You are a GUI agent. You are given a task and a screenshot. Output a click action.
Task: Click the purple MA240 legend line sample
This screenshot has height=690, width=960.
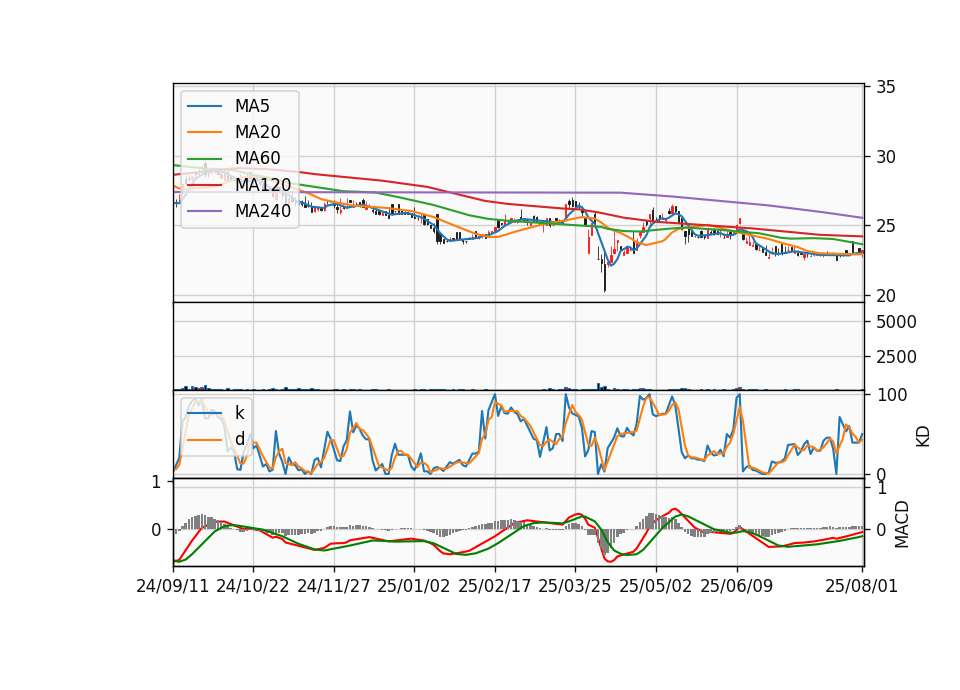point(204,211)
